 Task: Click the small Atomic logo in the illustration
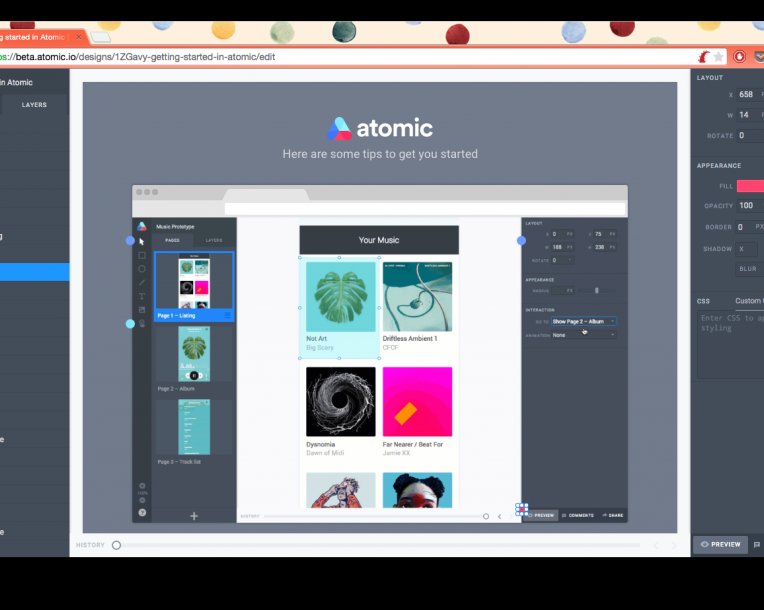pos(142,227)
